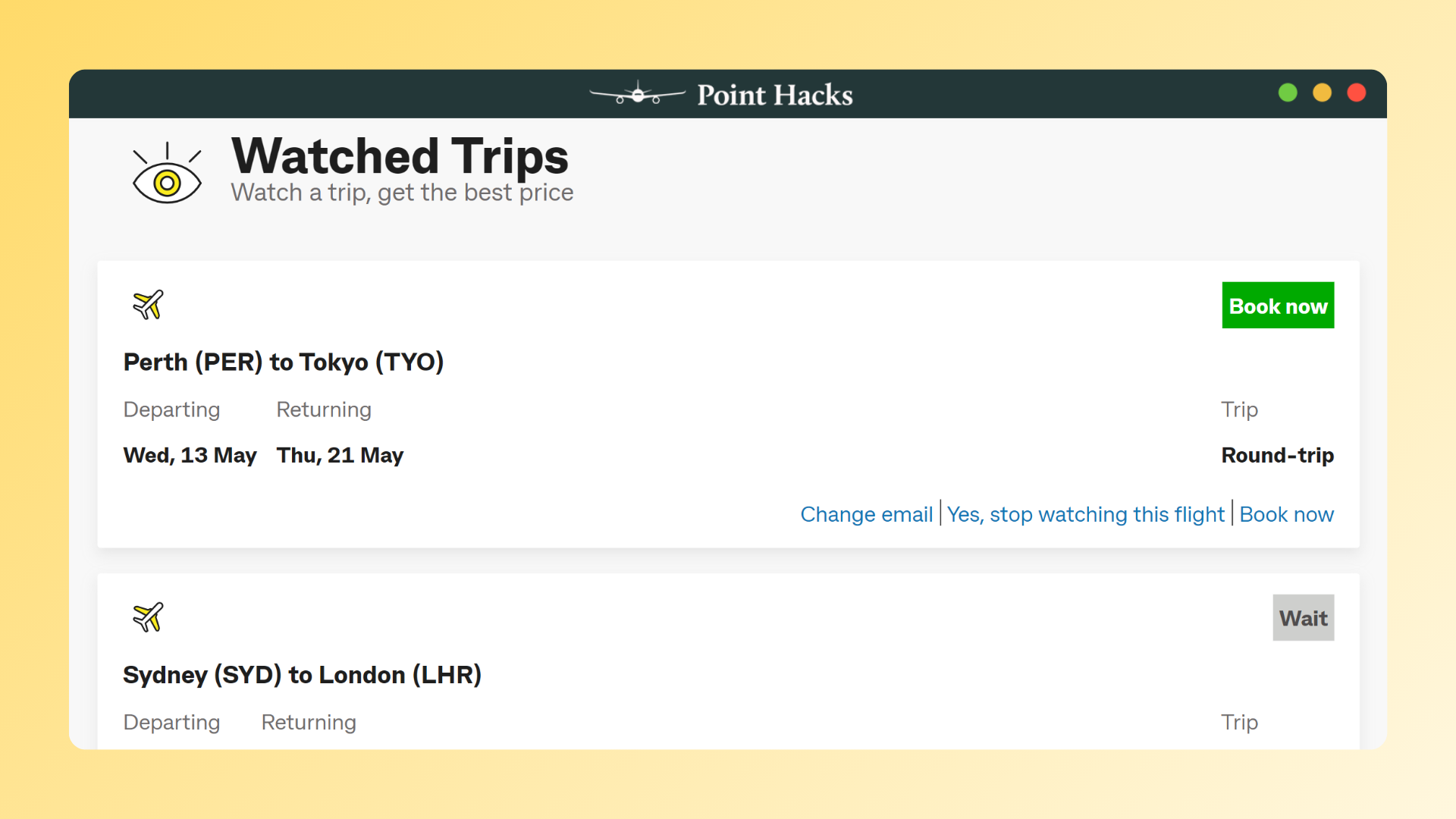Click the Watched Trips page heading

point(400,155)
